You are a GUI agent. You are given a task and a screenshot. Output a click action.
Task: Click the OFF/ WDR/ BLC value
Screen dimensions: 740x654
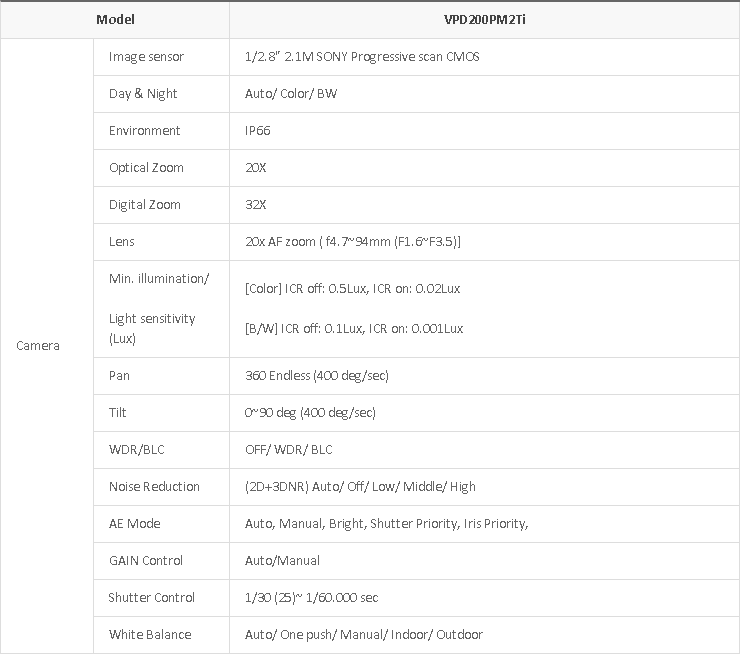288,450
